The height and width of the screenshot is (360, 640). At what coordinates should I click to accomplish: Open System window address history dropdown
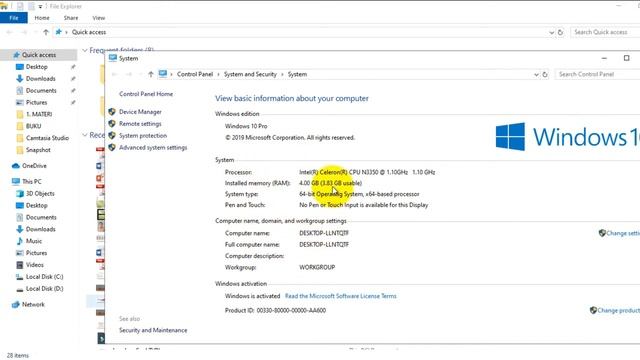[536, 75]
